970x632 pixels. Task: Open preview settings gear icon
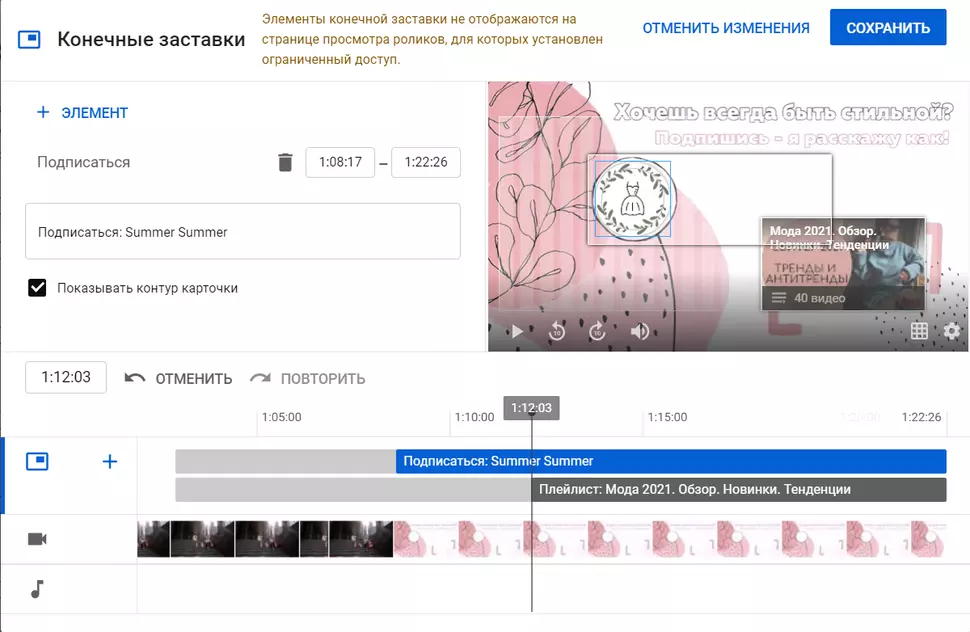pyautogui.click(x=951, y=331)
